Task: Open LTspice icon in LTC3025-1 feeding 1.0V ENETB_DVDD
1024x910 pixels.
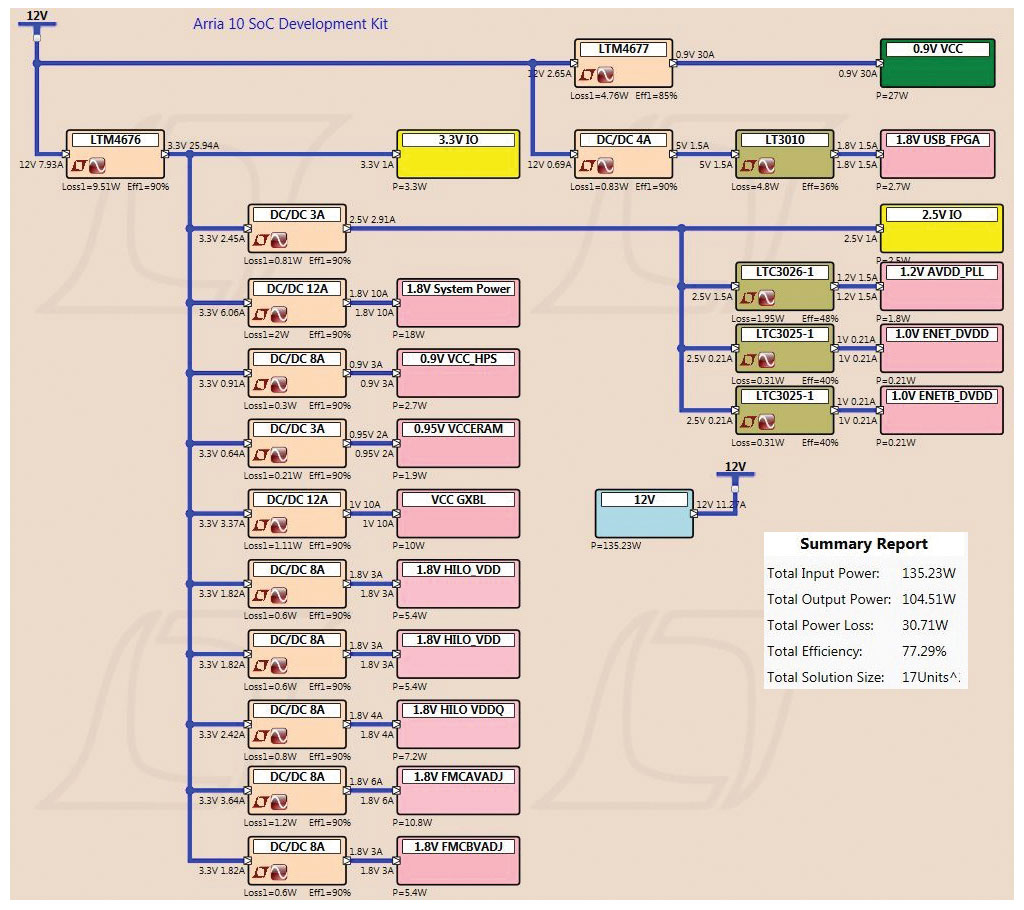Action: pos(767,422)
